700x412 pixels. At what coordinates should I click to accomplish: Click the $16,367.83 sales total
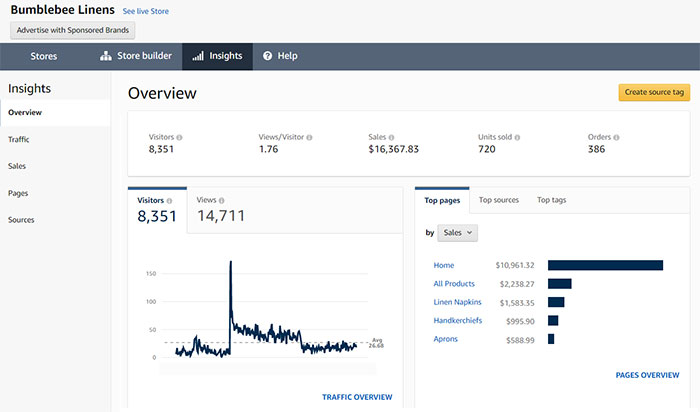tap(394, 149)
